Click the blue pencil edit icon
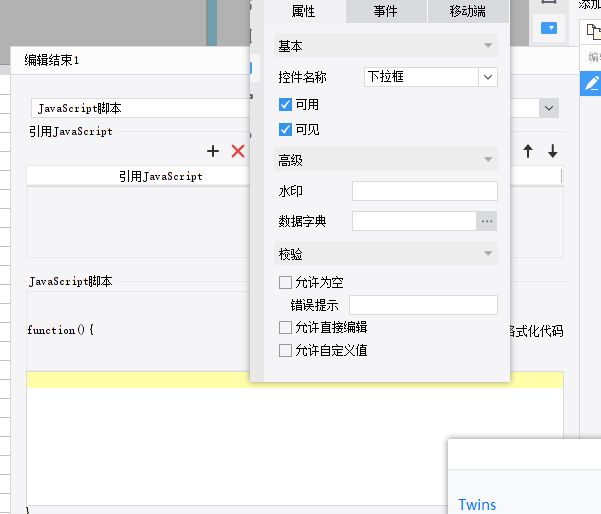 [x=591, y=83]
